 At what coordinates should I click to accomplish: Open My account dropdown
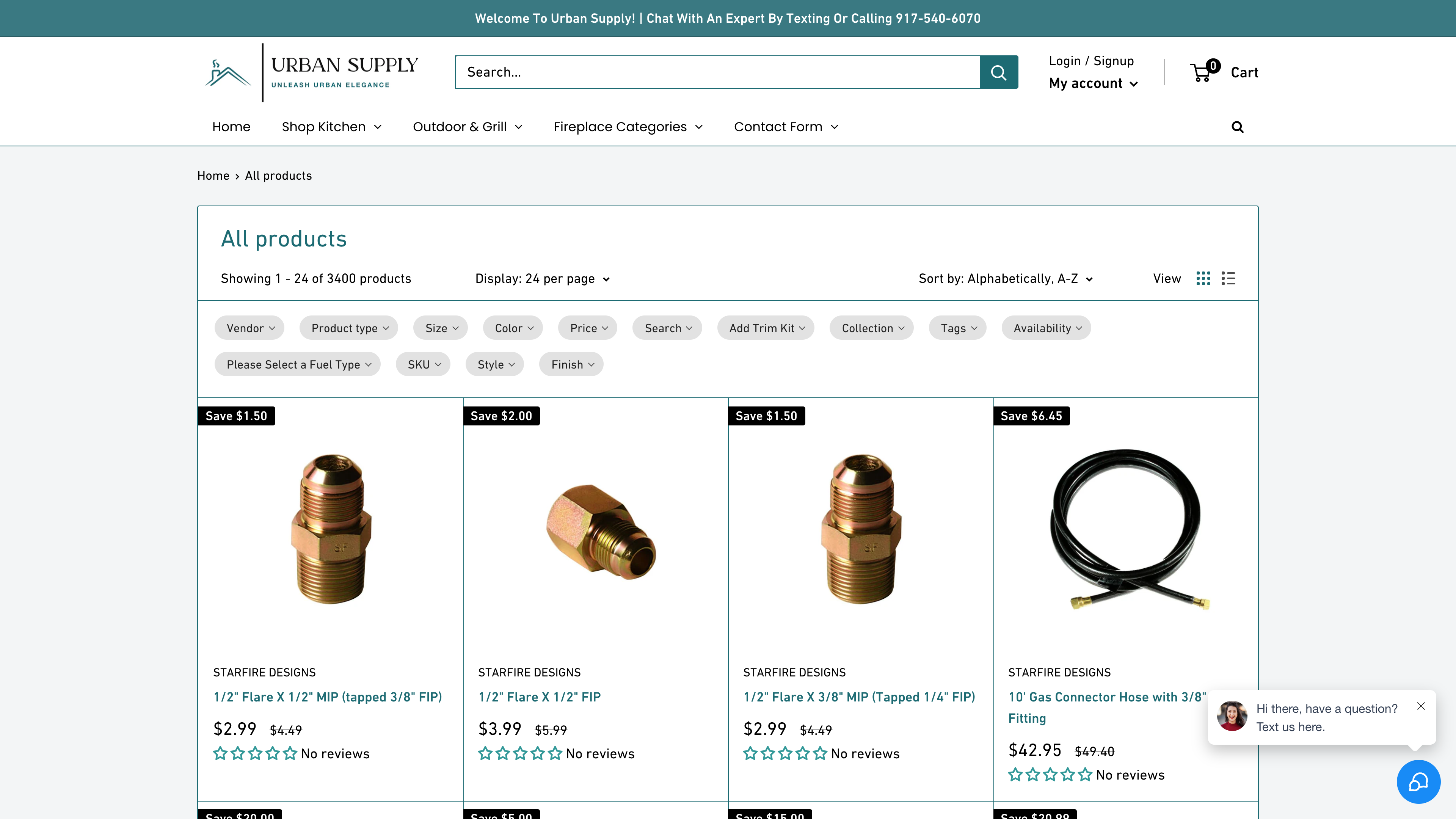coord(1093,84)
